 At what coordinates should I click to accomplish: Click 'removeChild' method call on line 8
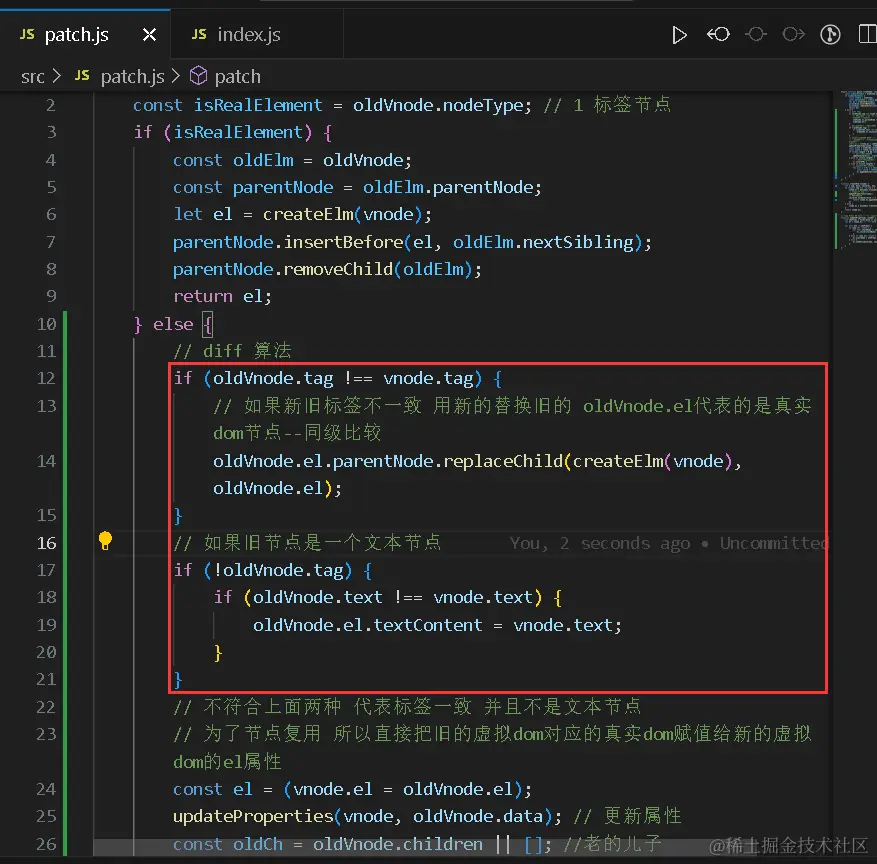point(338,270)
